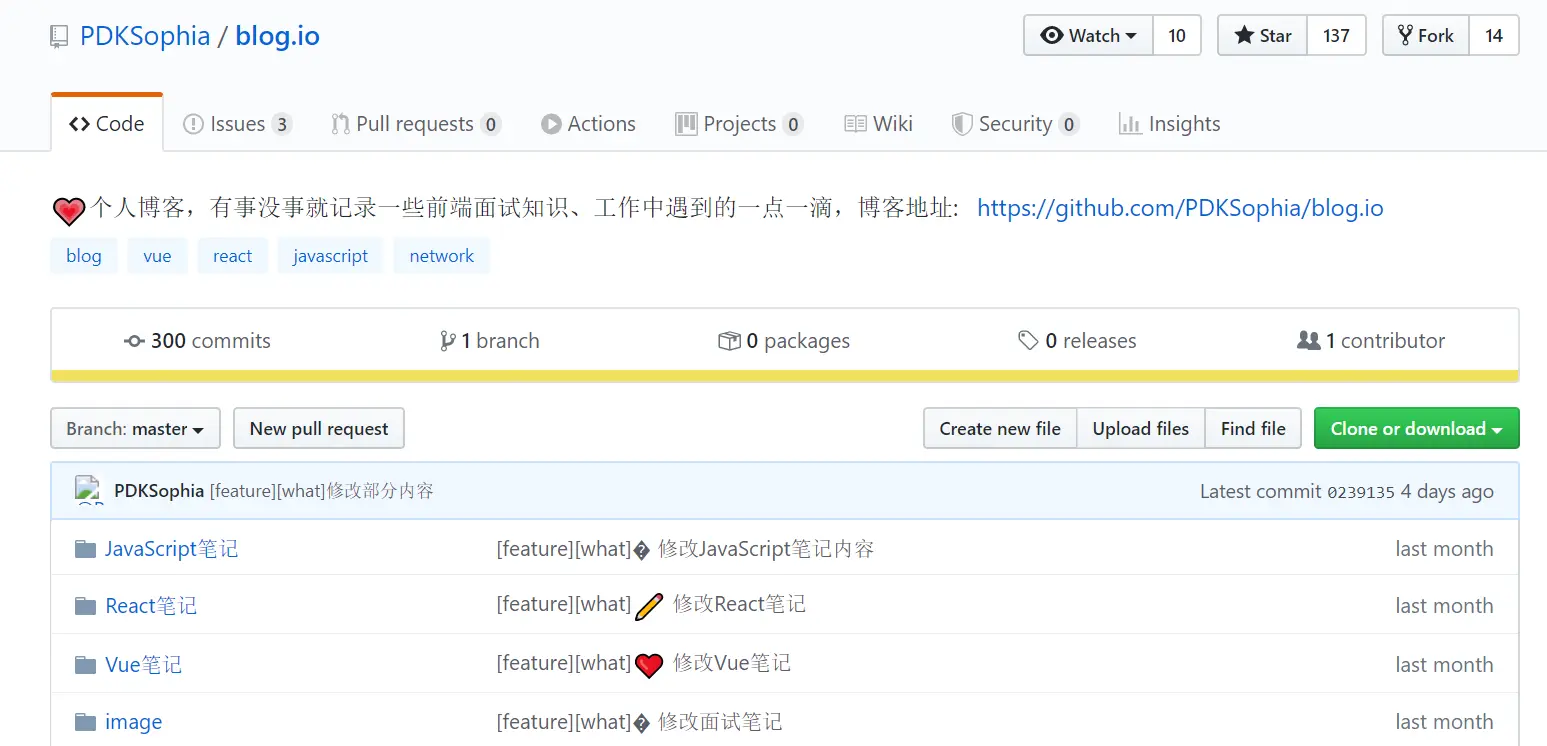
Task: Click the repository book icon beside PDKSophia
Action: [x=60, y=37]
